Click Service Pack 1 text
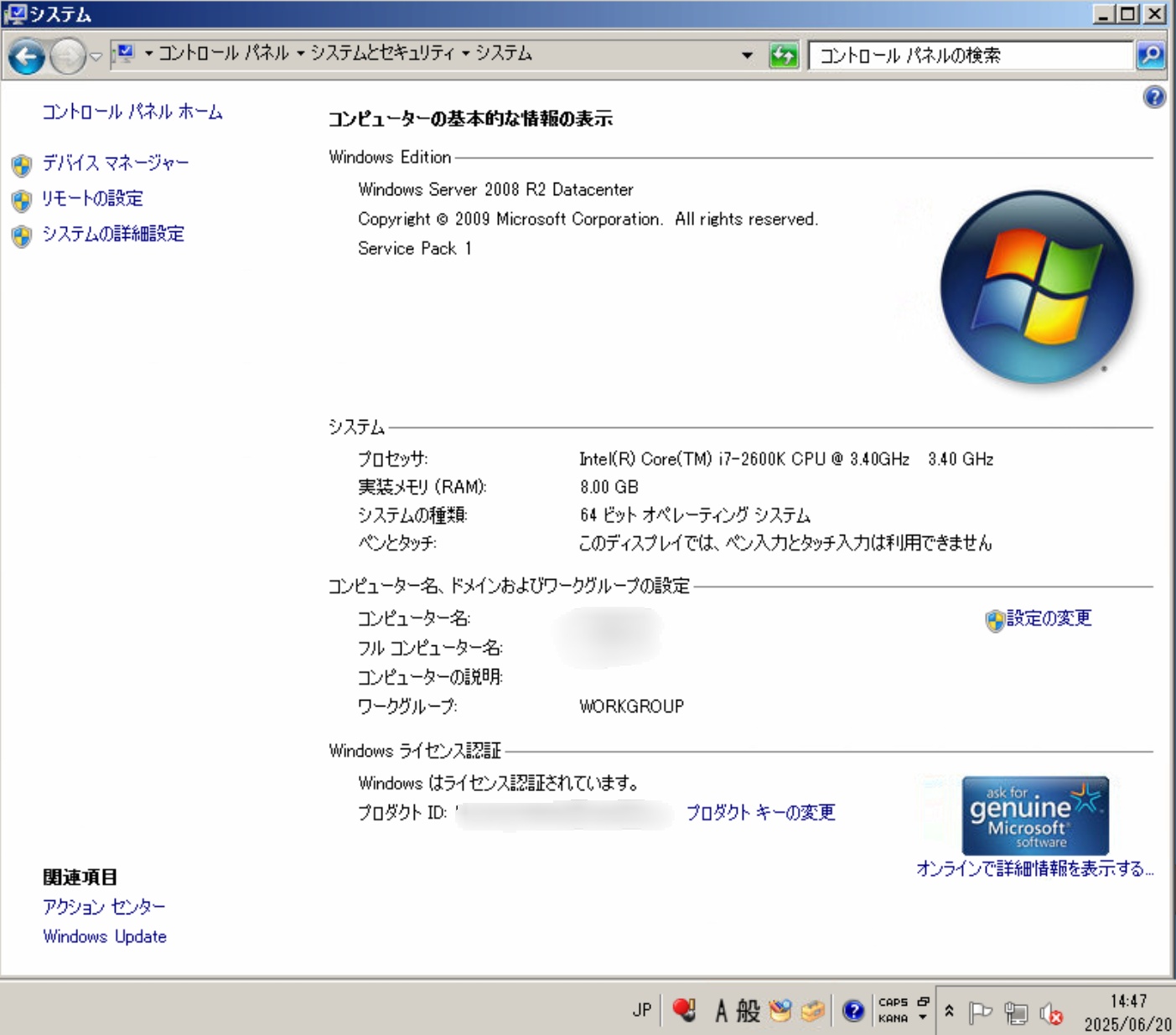The width and height of the screenshot is (1176, 1035). pyautogui.click(x=415, y=248)
